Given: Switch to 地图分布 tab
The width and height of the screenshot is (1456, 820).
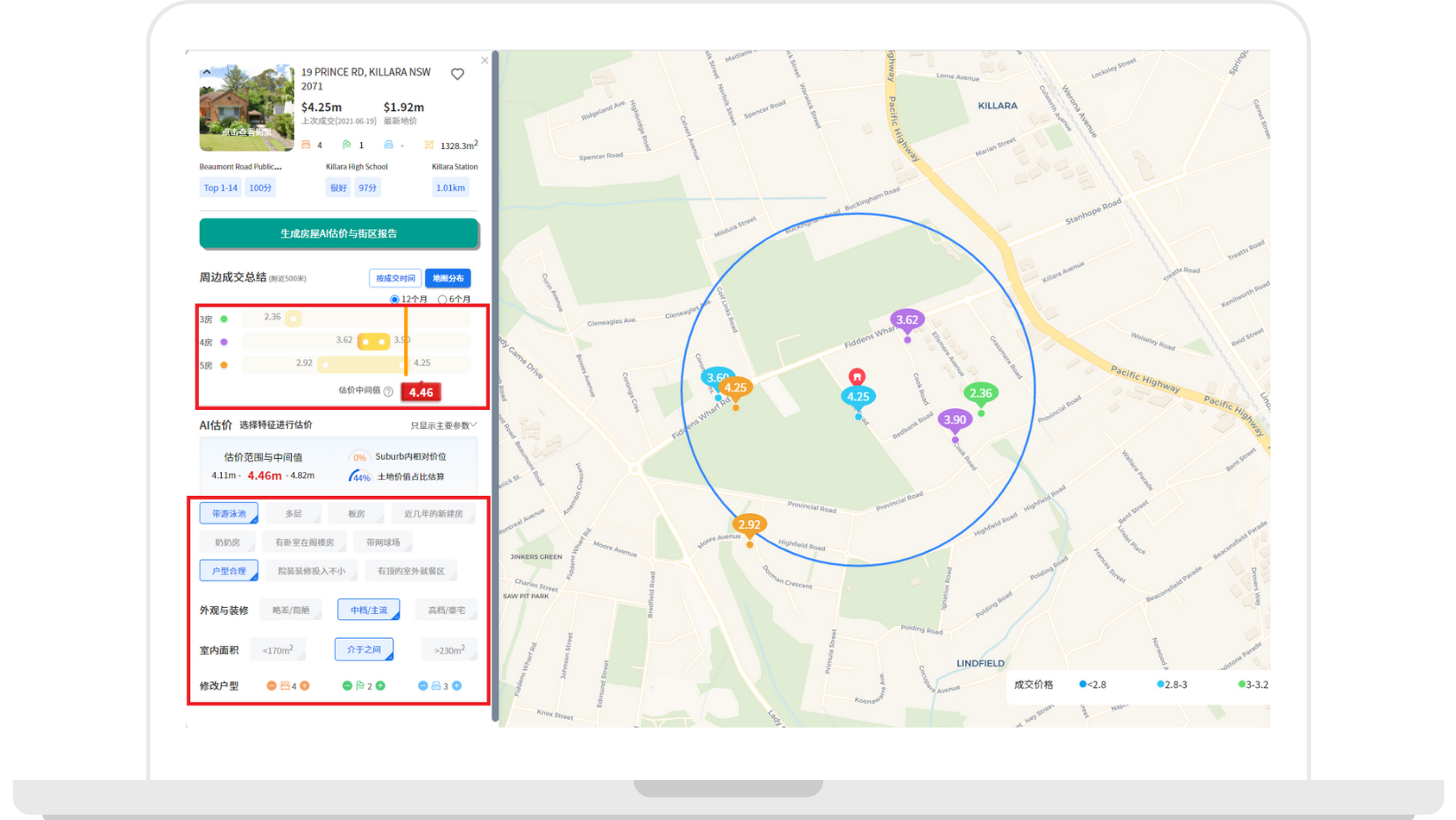Looking at the screenshot, I should tap(447, 278).
